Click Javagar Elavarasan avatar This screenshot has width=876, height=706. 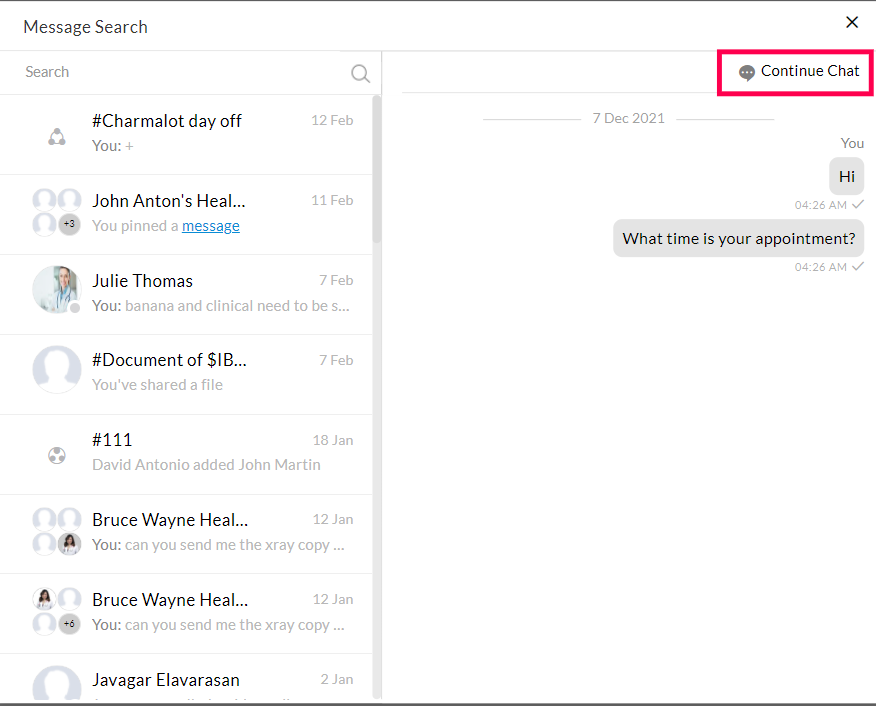(x=56, y=685)
